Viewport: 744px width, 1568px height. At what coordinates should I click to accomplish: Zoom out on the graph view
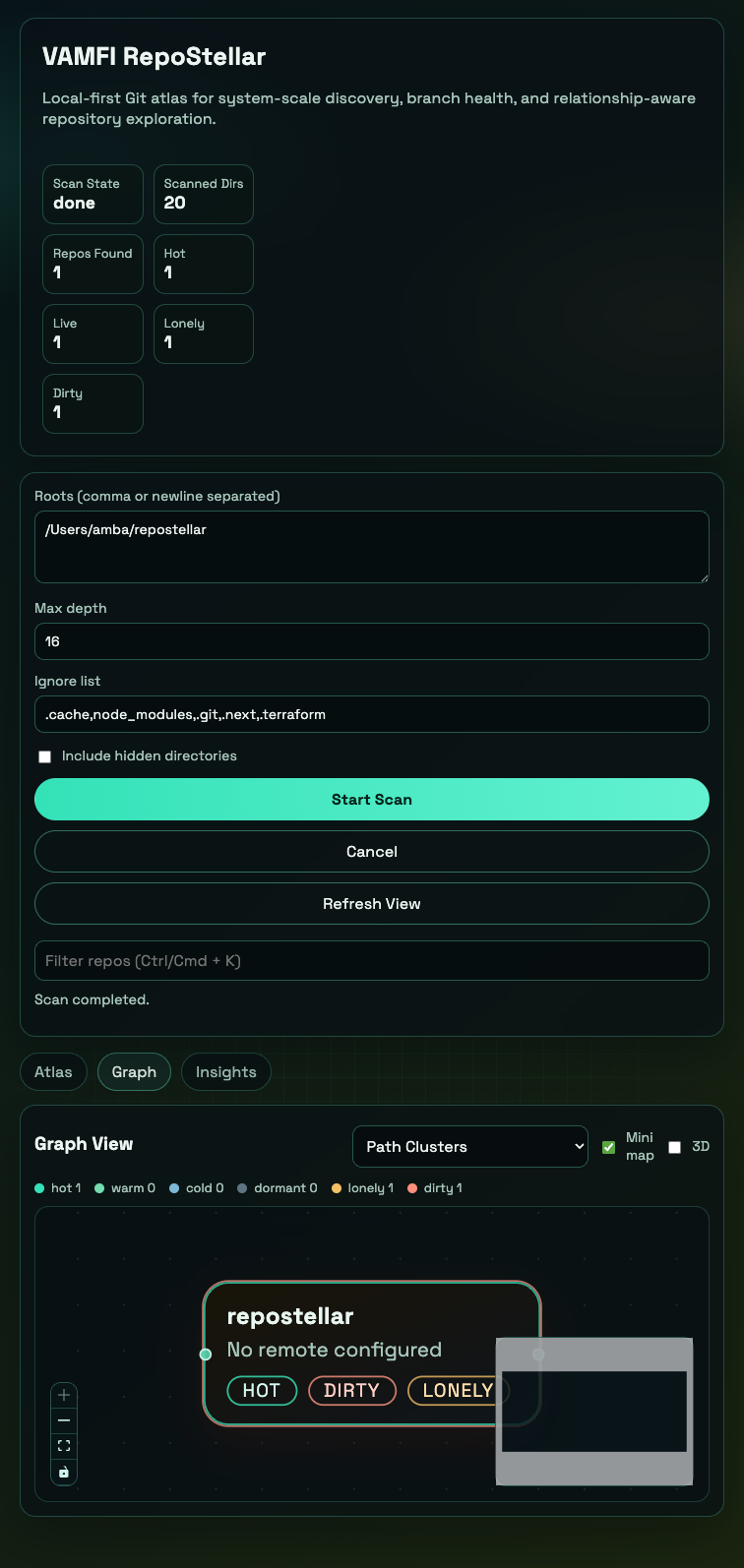click(x=64, y=1419)
